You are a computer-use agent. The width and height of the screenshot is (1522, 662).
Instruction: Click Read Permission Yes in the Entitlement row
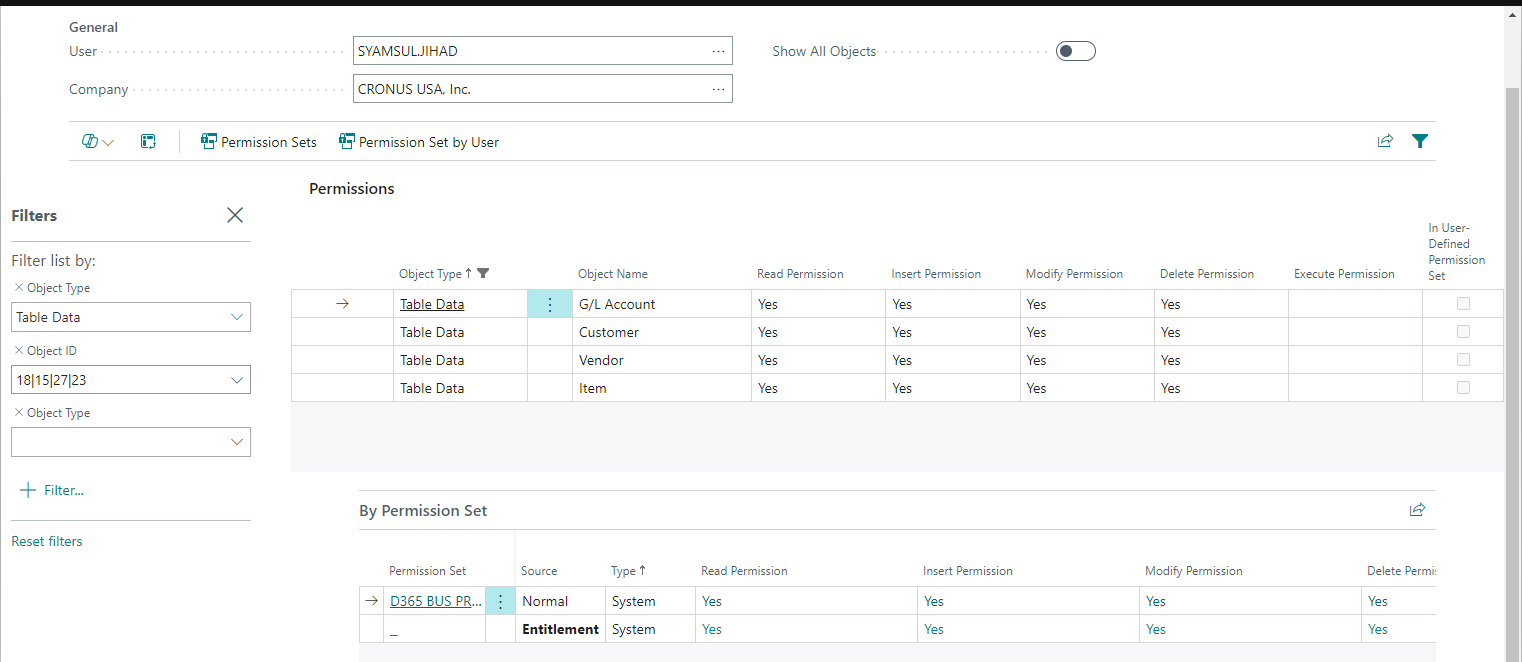(712, 629)
